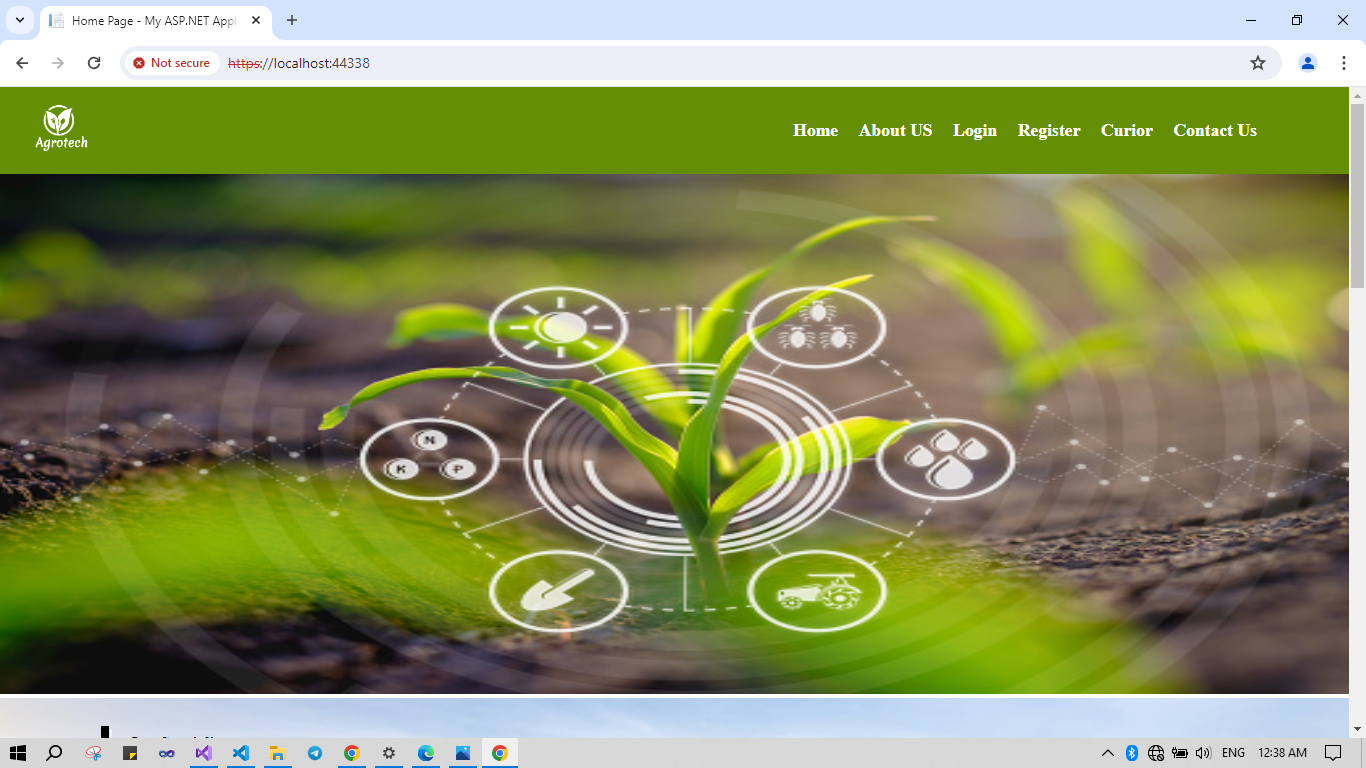This screenshot has width=1366, height=768.
Task: Click the page scrollbar thumb
Action: [1357, 195]
